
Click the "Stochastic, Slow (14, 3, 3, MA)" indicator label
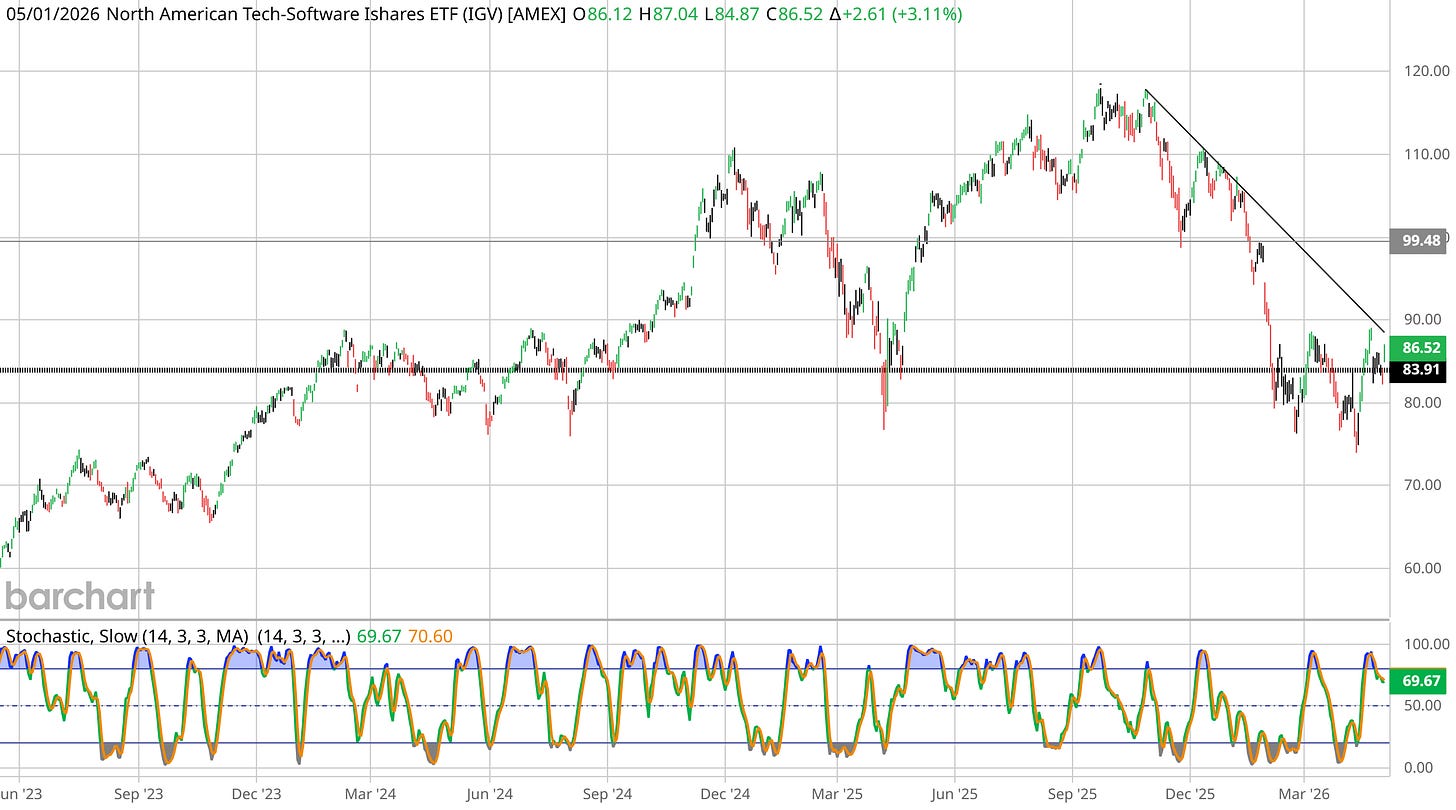click(x=128, y=635)
